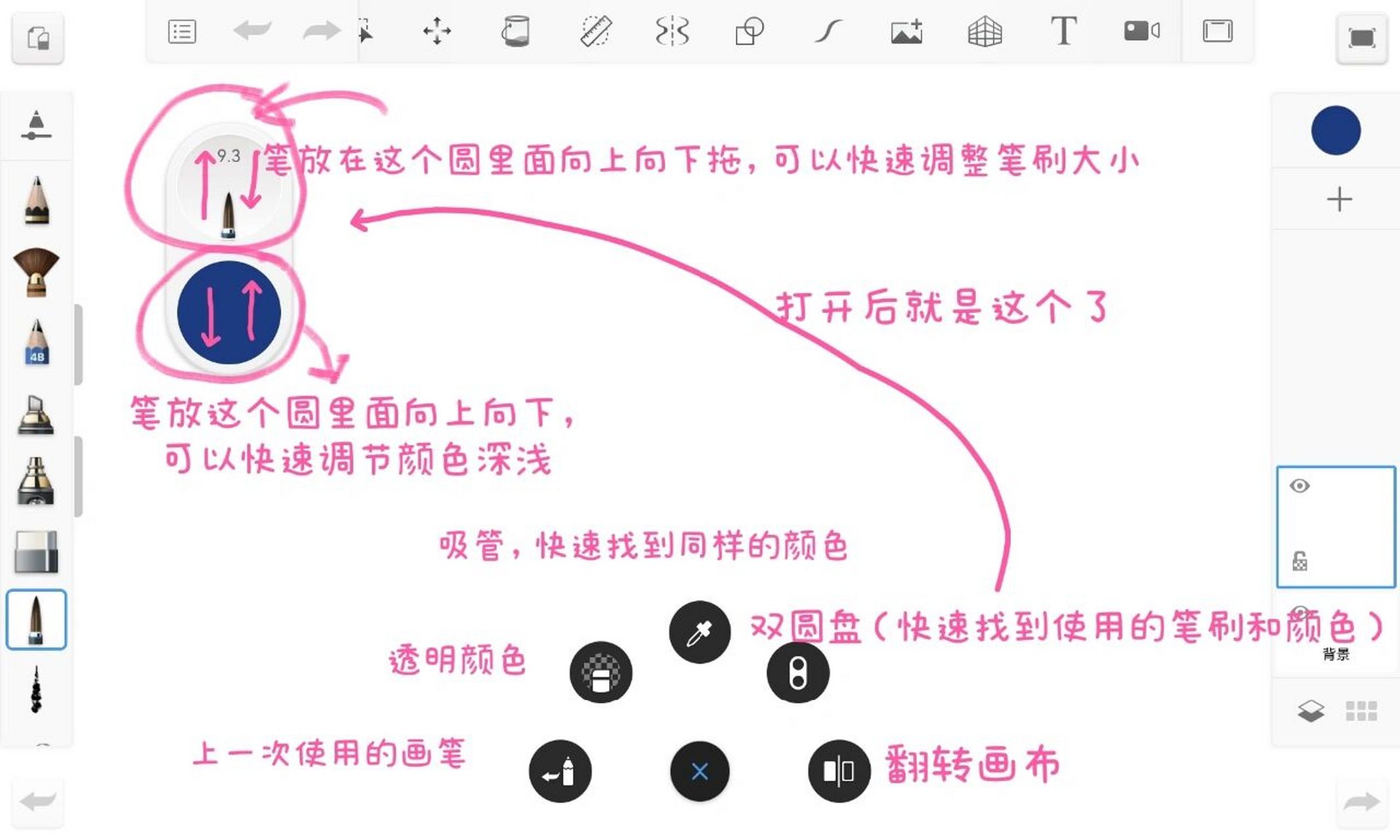This screenshot has width=1400, height=840.
Task: Select the eraser in the brush palette
Action: coord(36,550)
